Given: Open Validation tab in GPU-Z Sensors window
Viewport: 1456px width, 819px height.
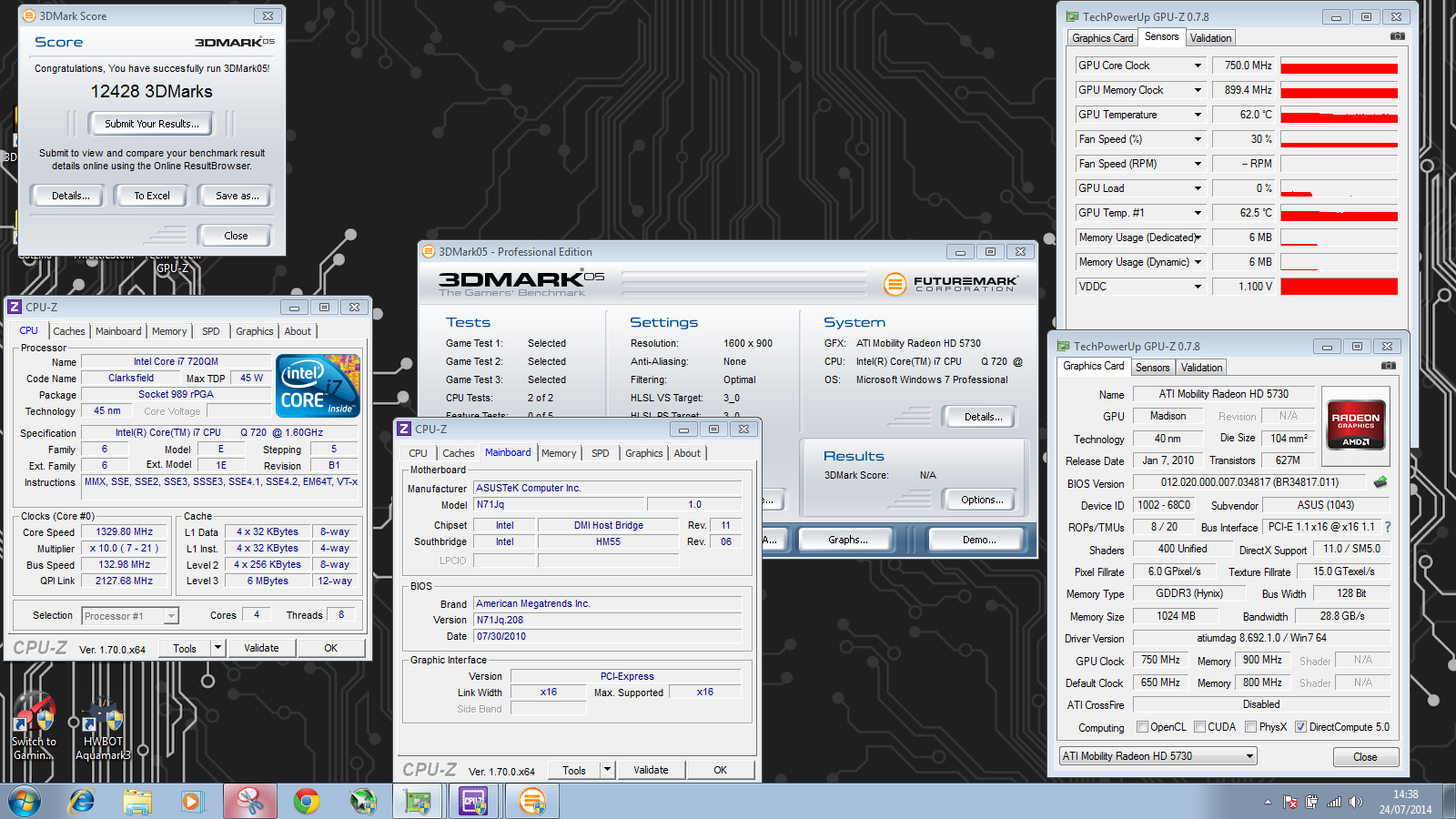Looking at the screenshot, I should click(x=1211, y=38).
